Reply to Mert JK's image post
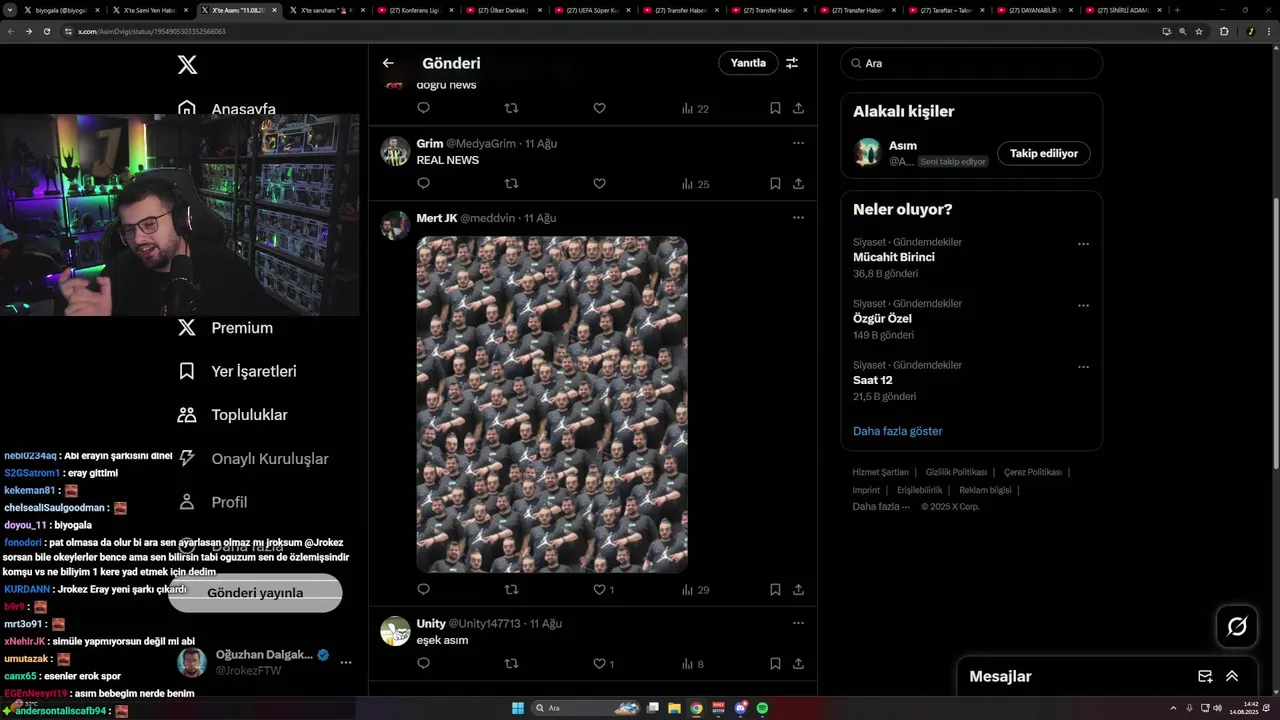The height and width of the screenshot is (720, 1280). coord(423,590)
